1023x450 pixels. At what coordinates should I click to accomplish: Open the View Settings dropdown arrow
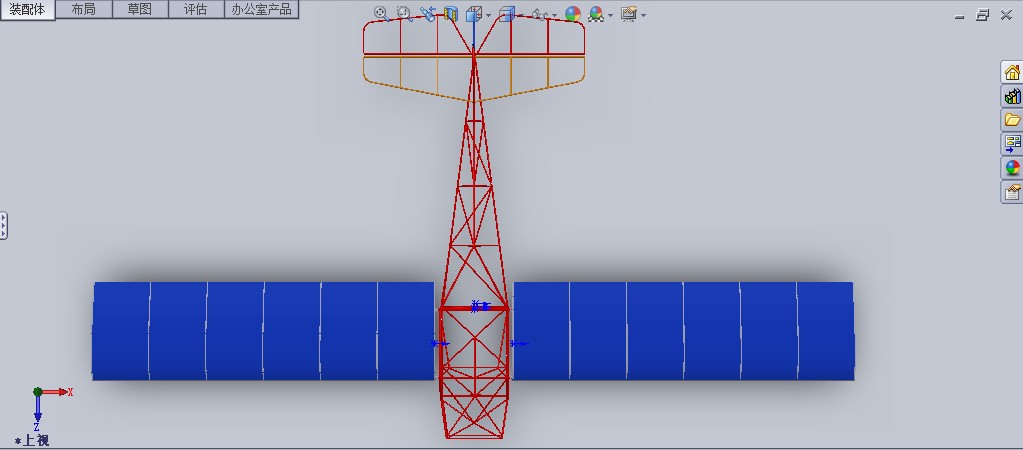pos(644,15)
